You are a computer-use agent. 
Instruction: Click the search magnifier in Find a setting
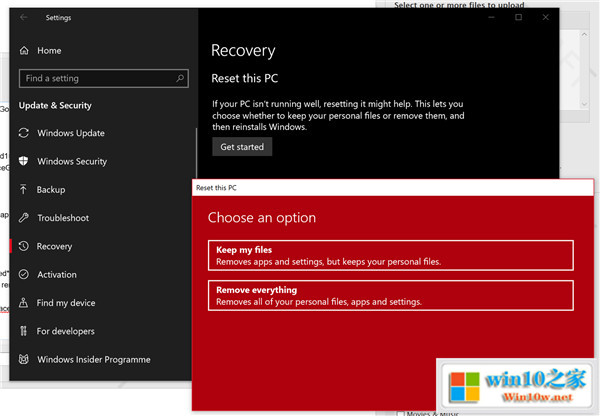click(180, 78)
